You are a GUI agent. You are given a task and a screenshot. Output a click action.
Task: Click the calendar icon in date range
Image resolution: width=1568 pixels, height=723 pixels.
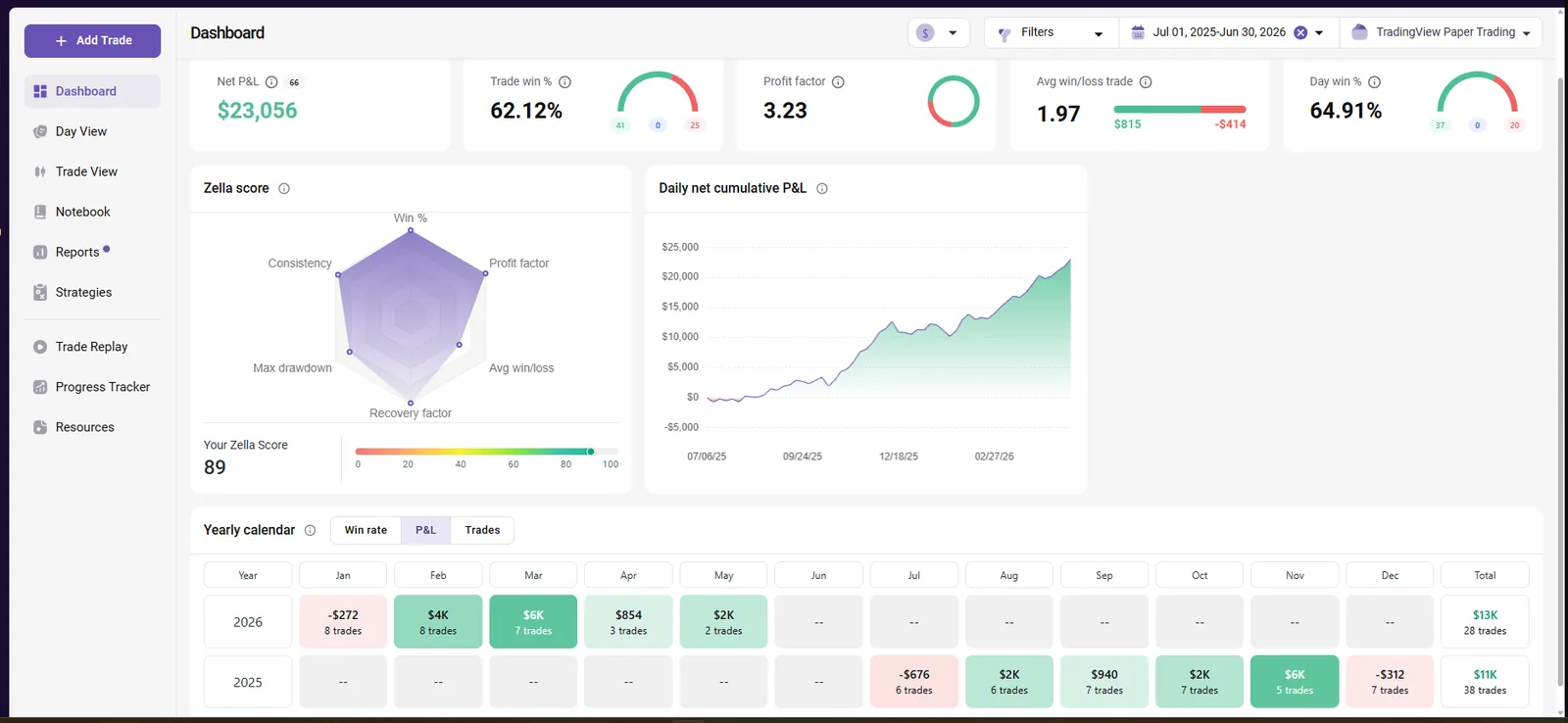point(1138,32)
